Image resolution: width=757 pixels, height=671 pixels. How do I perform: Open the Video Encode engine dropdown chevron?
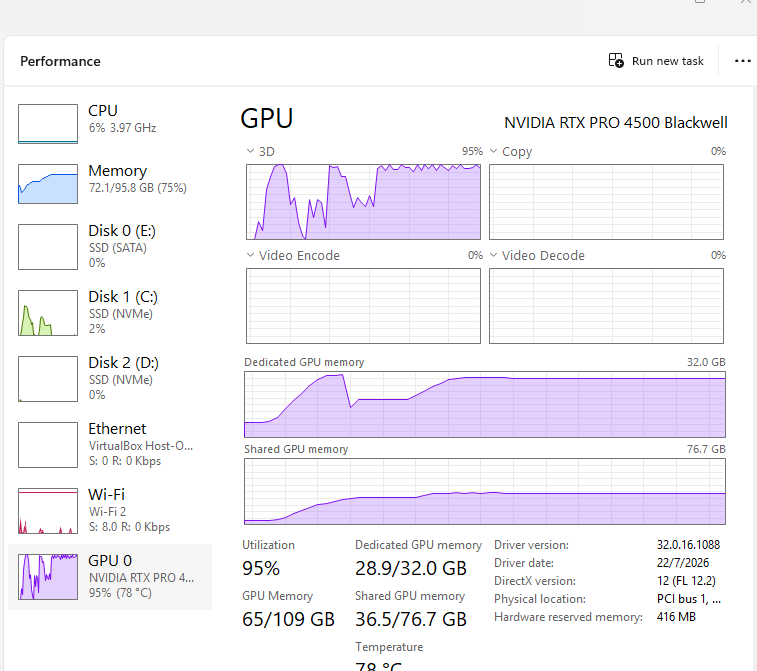[250, 255]
